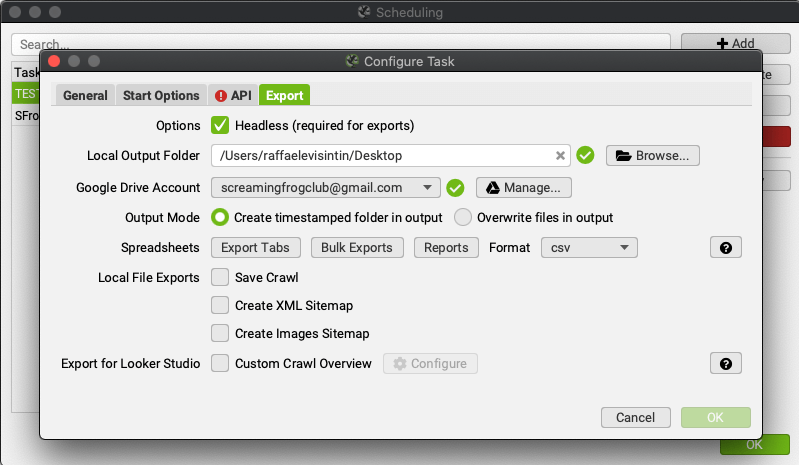Screen dimensions: 799x465
Task: Expand the Format csv dropdown
Action: pyautogui.click(x=589, y=248)
